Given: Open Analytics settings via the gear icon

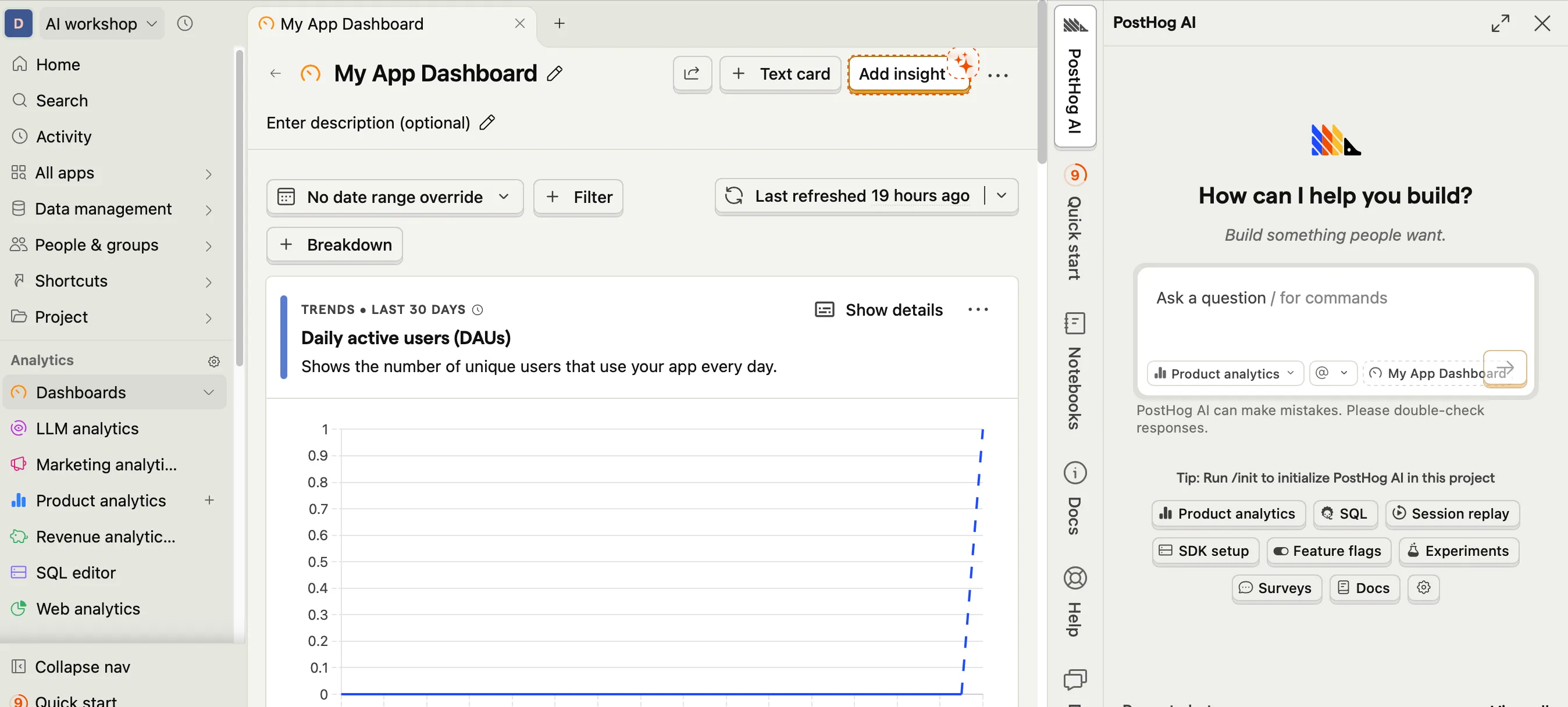Looking at the screenshot, I should click(213, 361).
